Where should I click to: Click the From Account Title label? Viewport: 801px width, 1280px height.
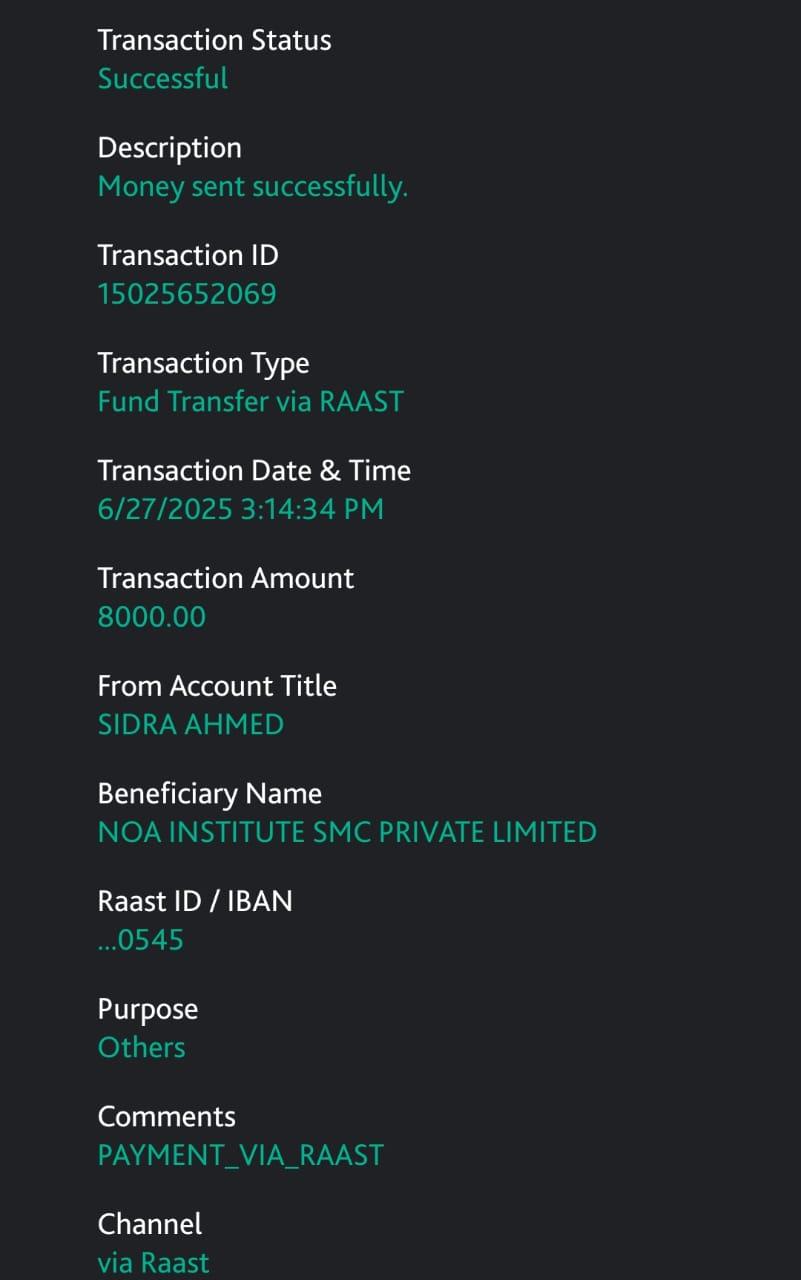(x=217, y=687)
